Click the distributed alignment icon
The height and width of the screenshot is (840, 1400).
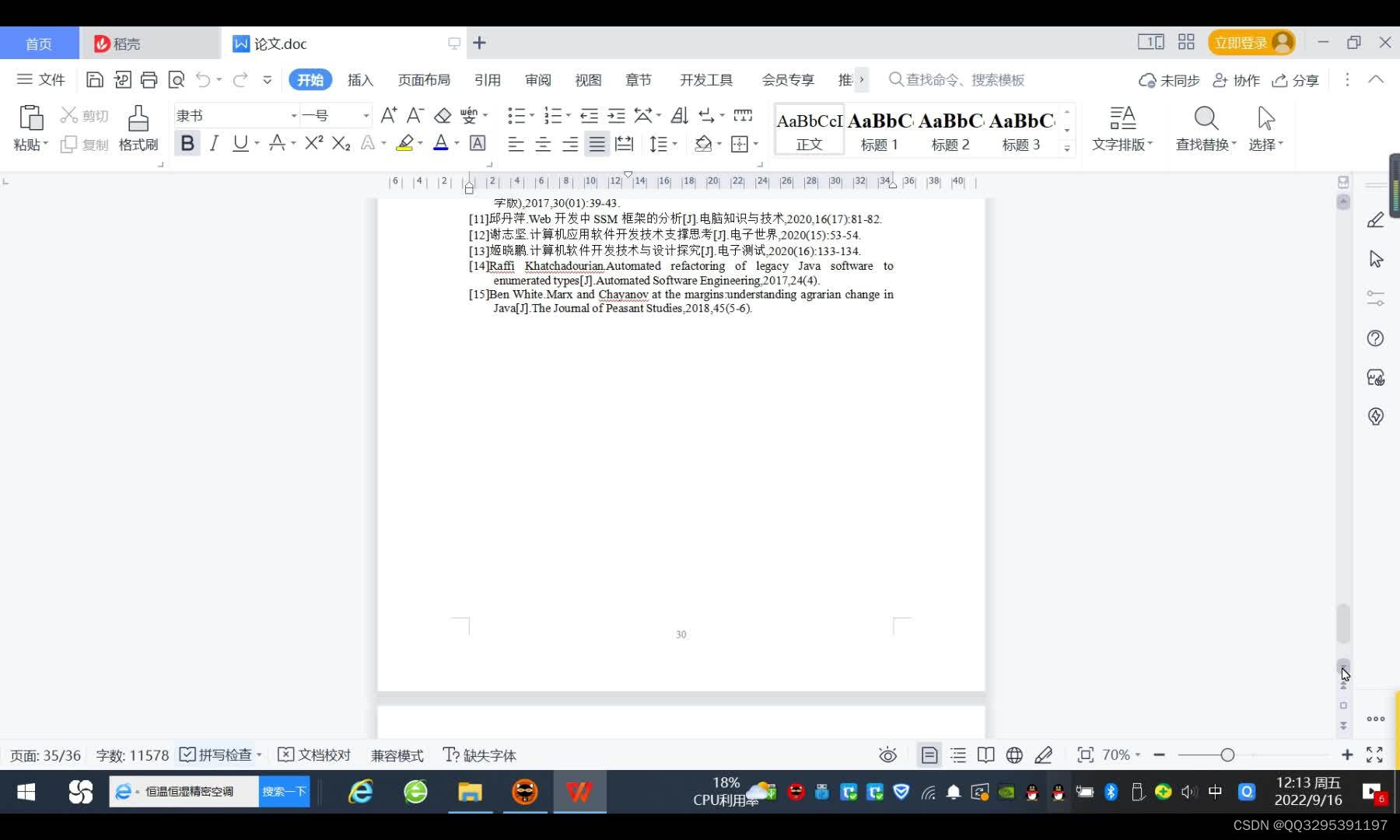click(x=624, y=144)
